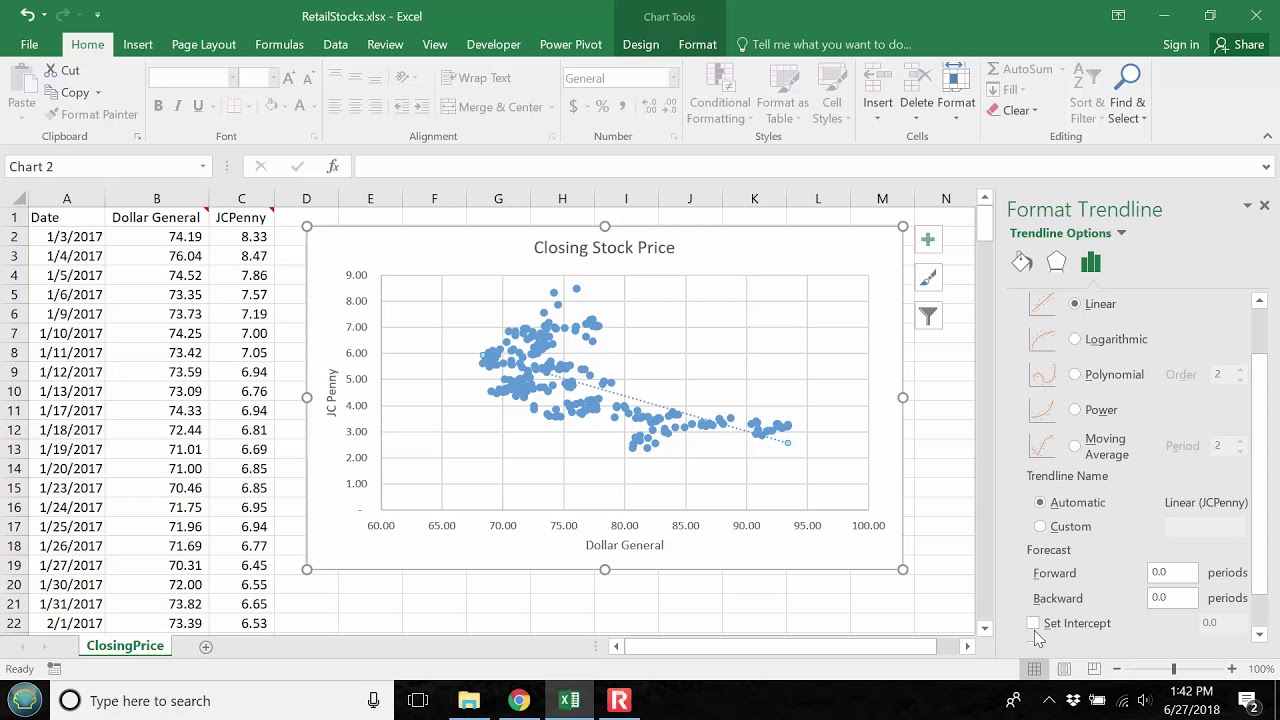Click the Insert cells icon
This screenshot has width=1280, height=720.
(877, 78)
